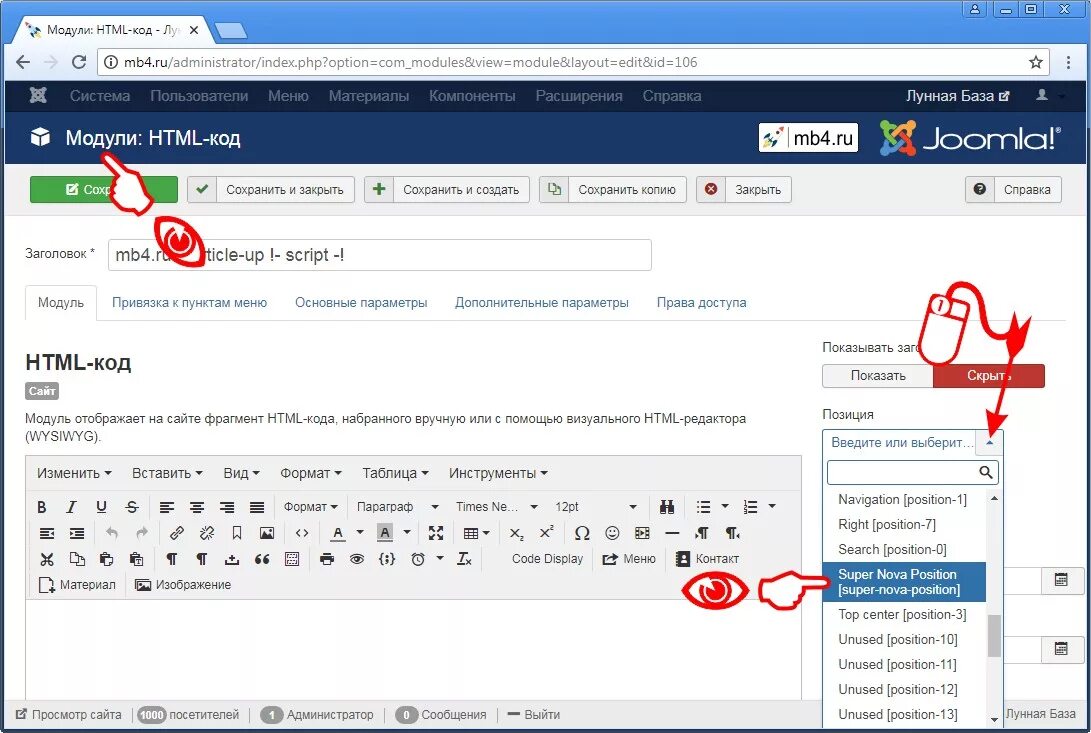Preview content with the eye icon
The image size is (1091, 733).
(357, 559)
